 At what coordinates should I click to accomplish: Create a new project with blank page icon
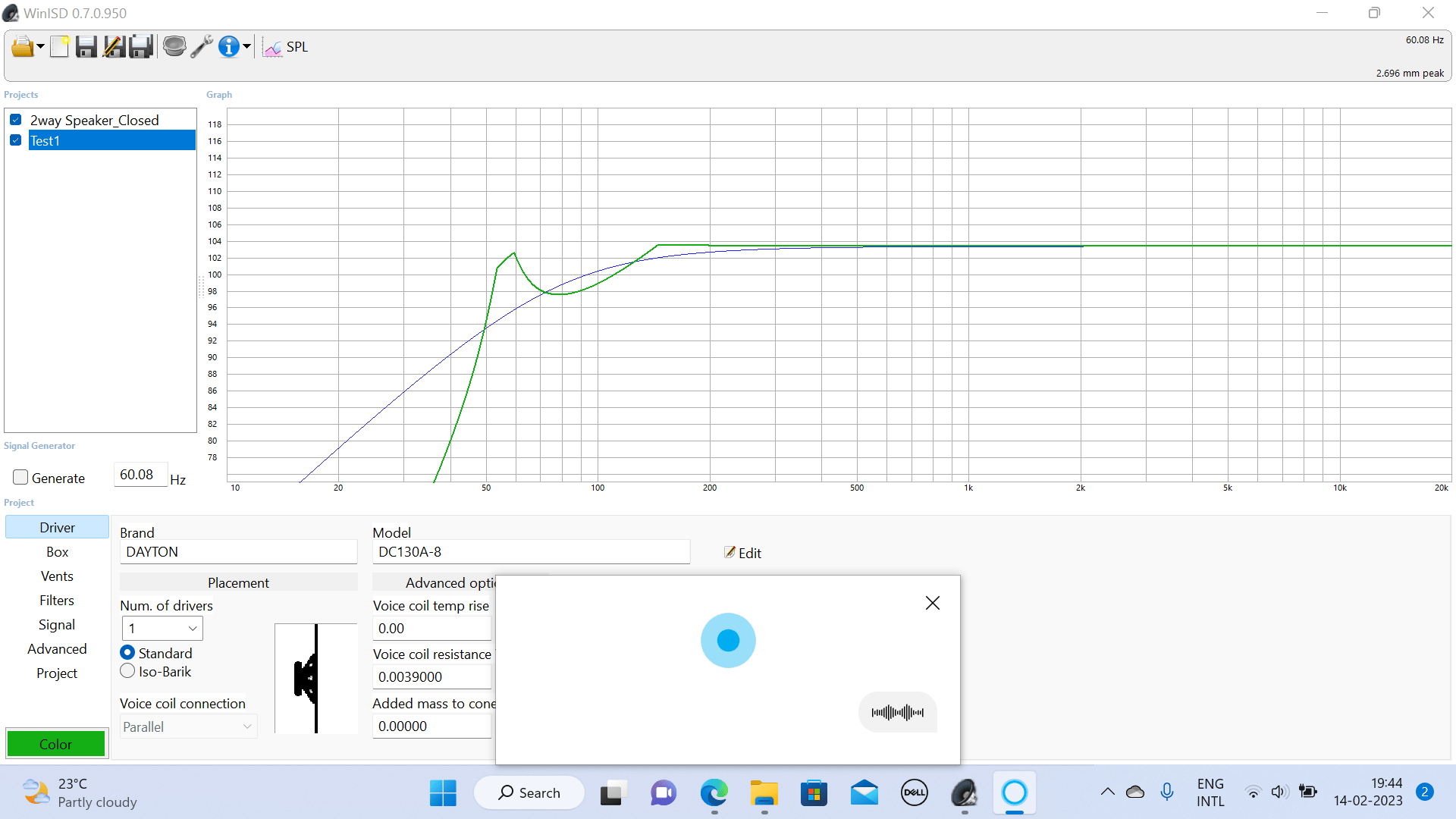pos(60,47)
